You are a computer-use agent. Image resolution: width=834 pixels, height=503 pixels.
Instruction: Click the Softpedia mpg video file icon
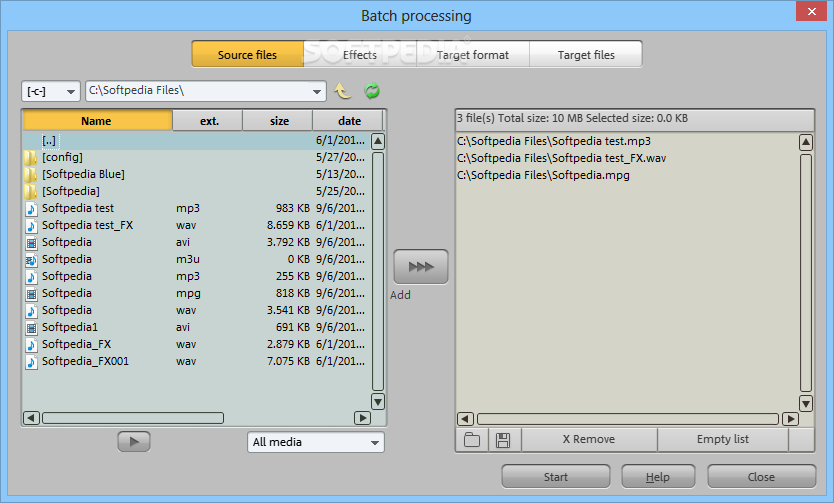31,294
